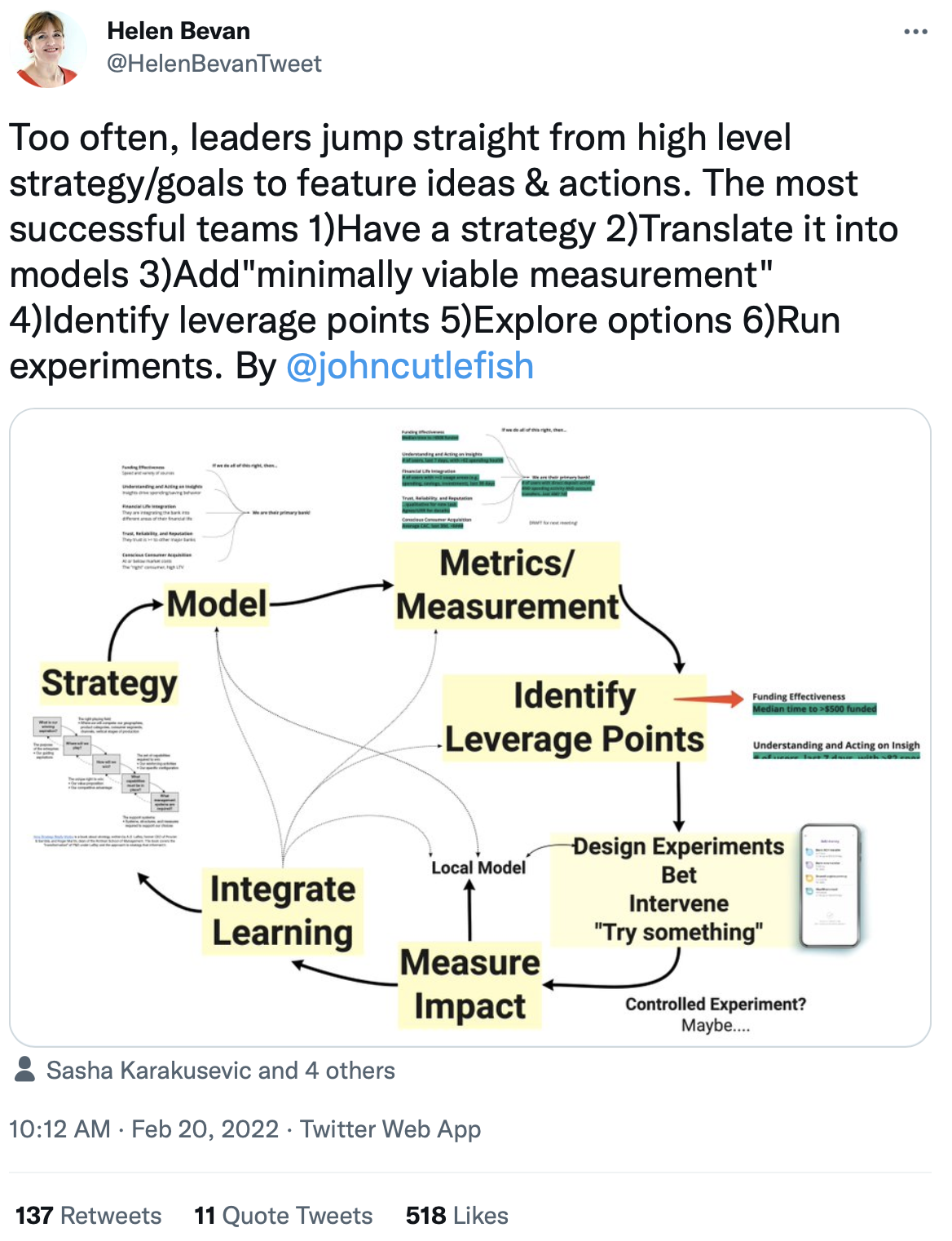Open Helen Bevan's profile picture

click(48, 49)
